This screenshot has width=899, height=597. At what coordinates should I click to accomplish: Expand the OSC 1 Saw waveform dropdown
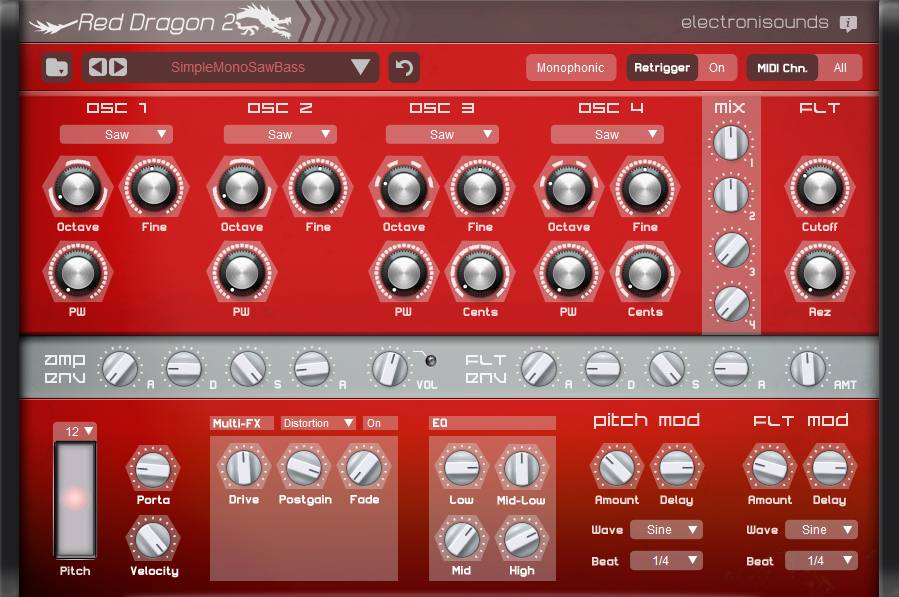click(116, 134)
